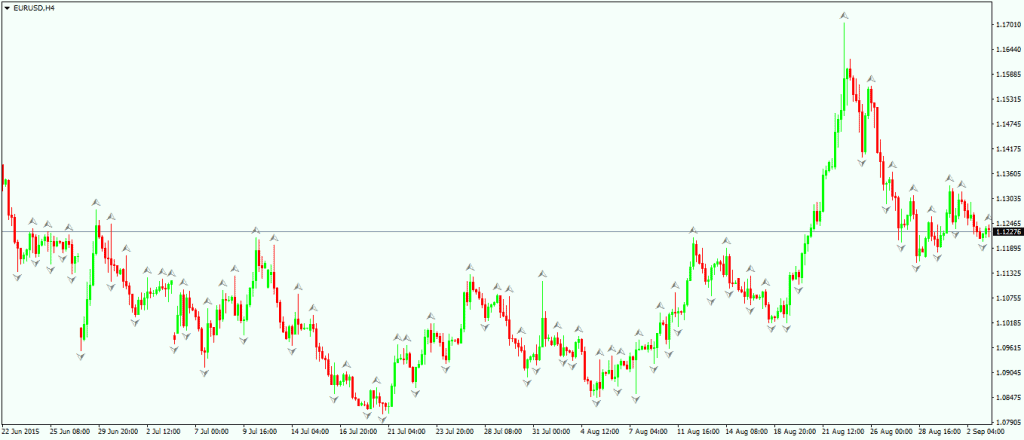Click the 2 Jul 12:00 time label
The width and height of the screenshot is (1024, 440).
click(x=165, y=432)
